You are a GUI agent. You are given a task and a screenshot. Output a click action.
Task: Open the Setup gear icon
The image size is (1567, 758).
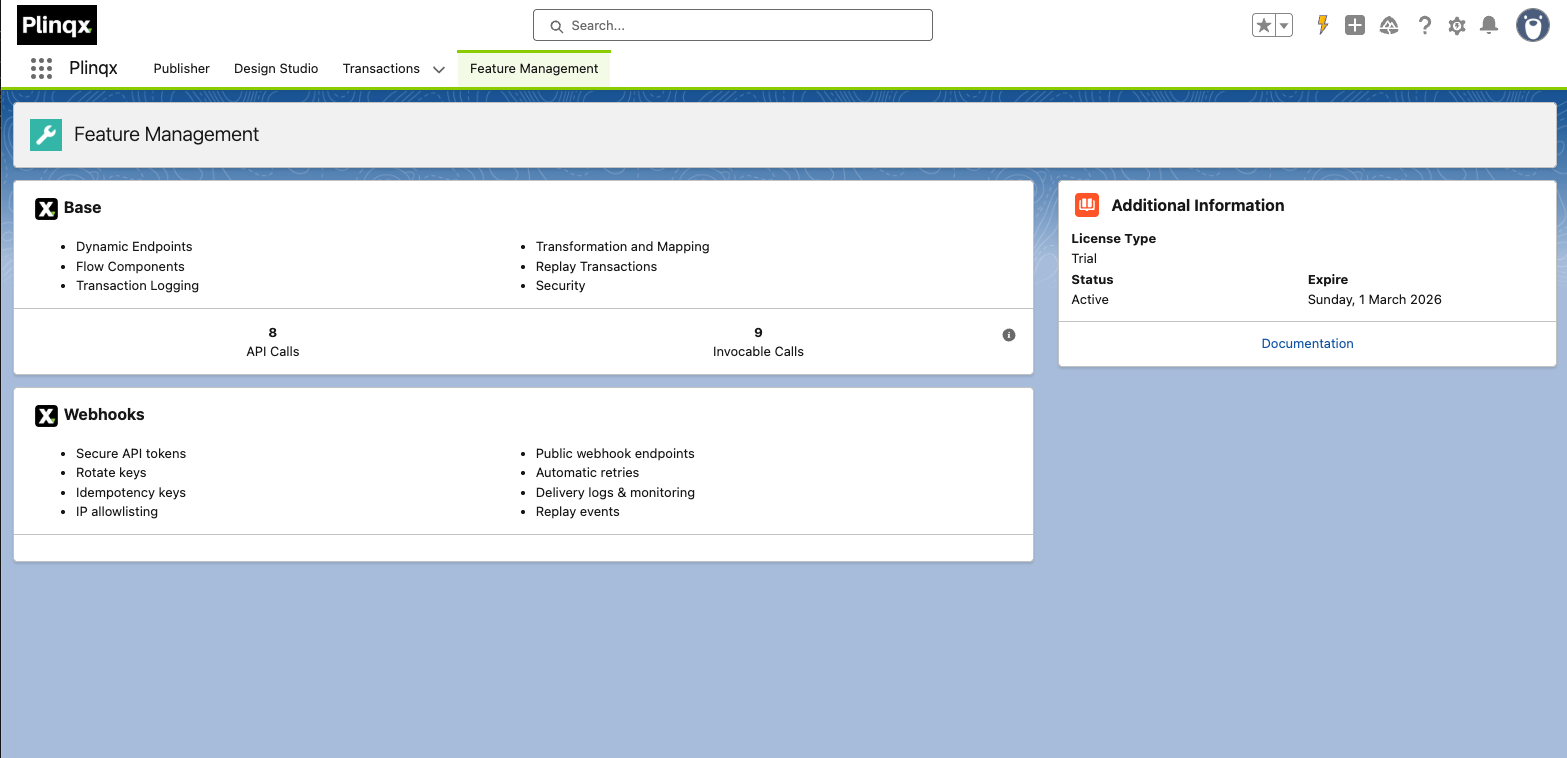click(1457, 26)
